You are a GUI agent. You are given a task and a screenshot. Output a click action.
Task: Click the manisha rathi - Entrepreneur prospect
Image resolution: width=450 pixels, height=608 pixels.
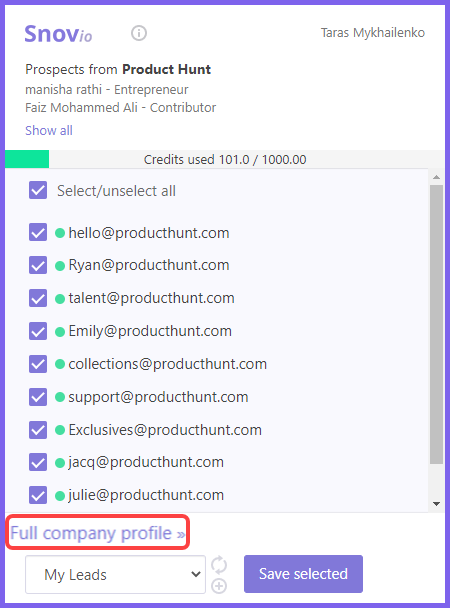coord(107,90)
